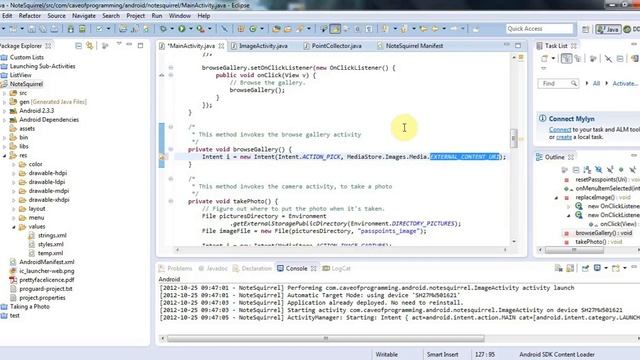Toggle Mark Occurrences in toolbar
640x360 pixels.
coord(335,29)
